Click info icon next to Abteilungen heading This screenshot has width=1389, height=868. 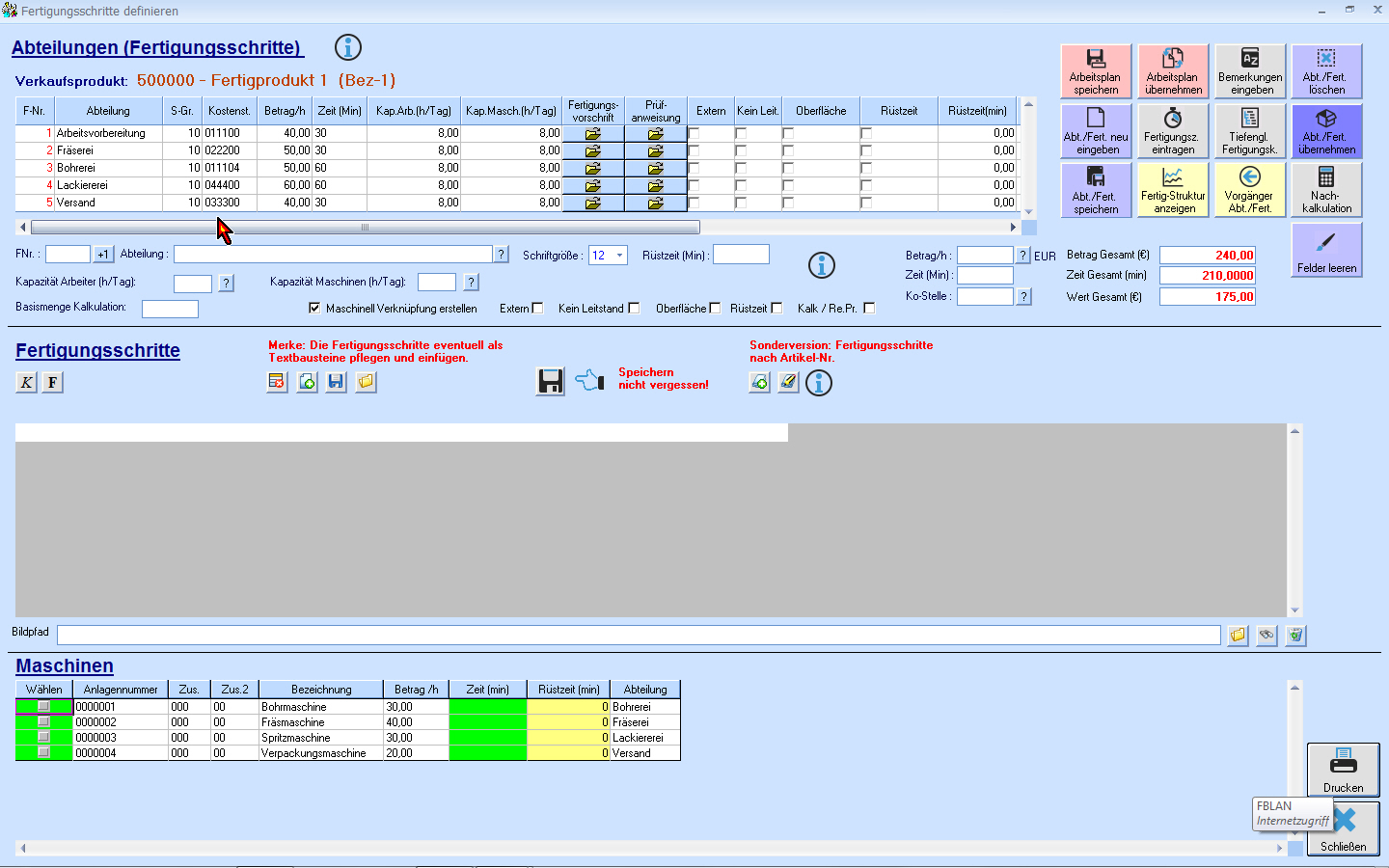click(x=347, y=47)
